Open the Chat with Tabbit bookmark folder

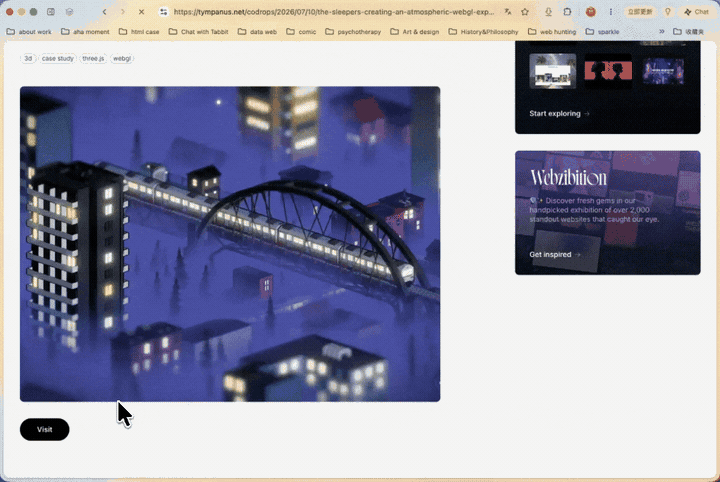(x=198, y=32)
